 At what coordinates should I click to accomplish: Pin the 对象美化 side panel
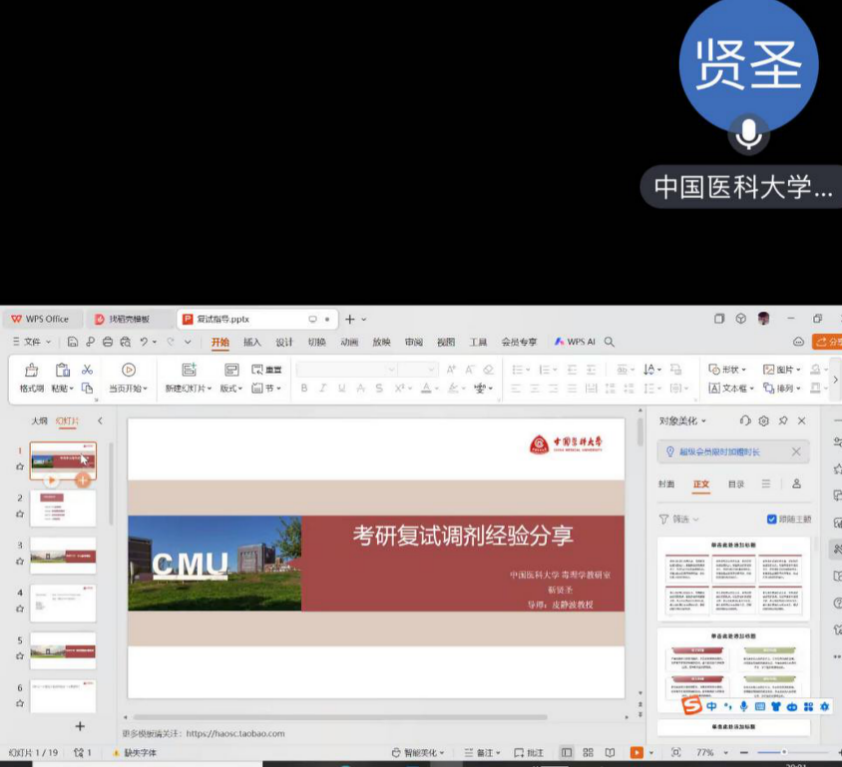[x=783, y=421]
